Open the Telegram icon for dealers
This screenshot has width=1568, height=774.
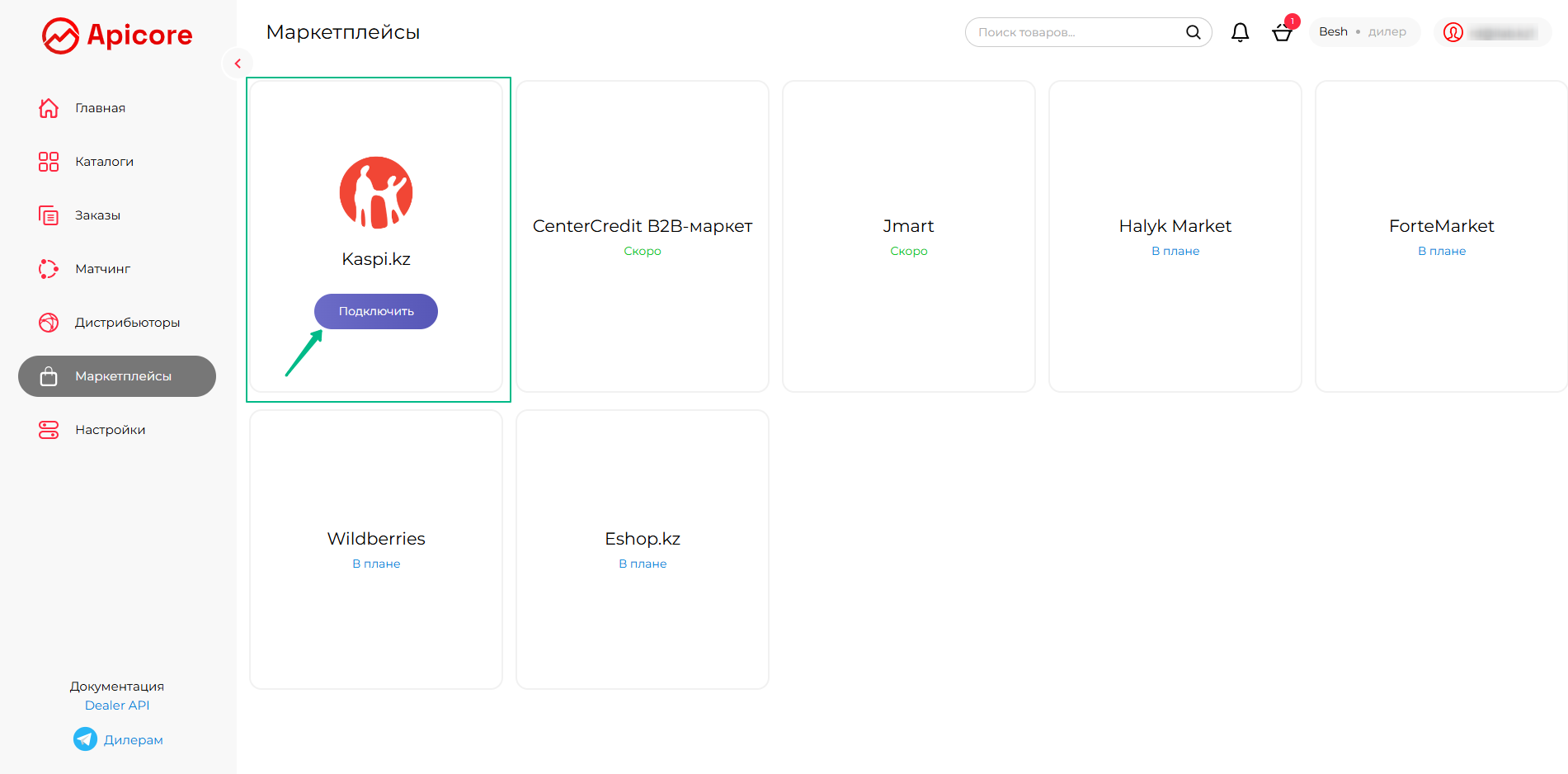coord(85,739)
